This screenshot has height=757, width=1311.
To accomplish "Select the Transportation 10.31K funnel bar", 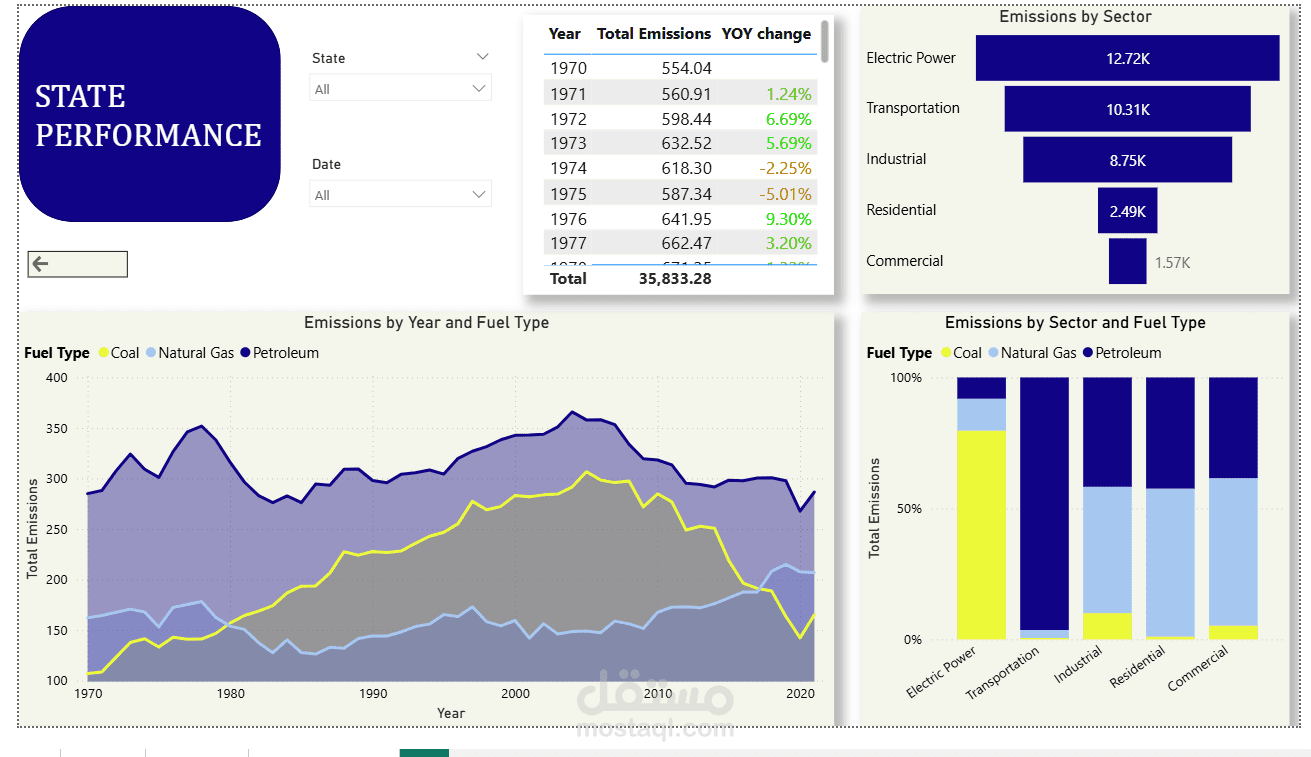I will [x=1127, y=109].
